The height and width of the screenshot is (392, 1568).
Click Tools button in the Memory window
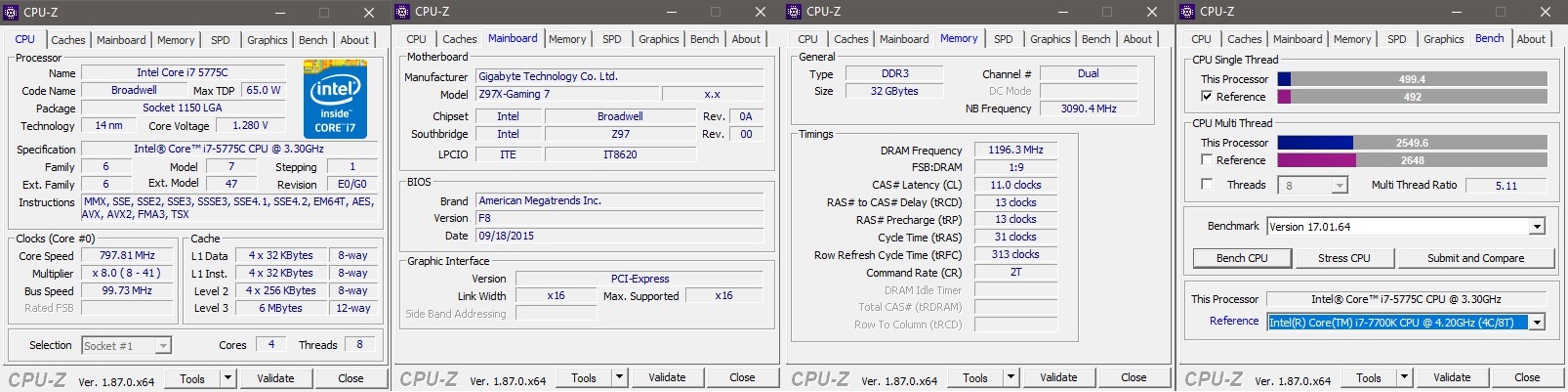(x=975, y=377)
